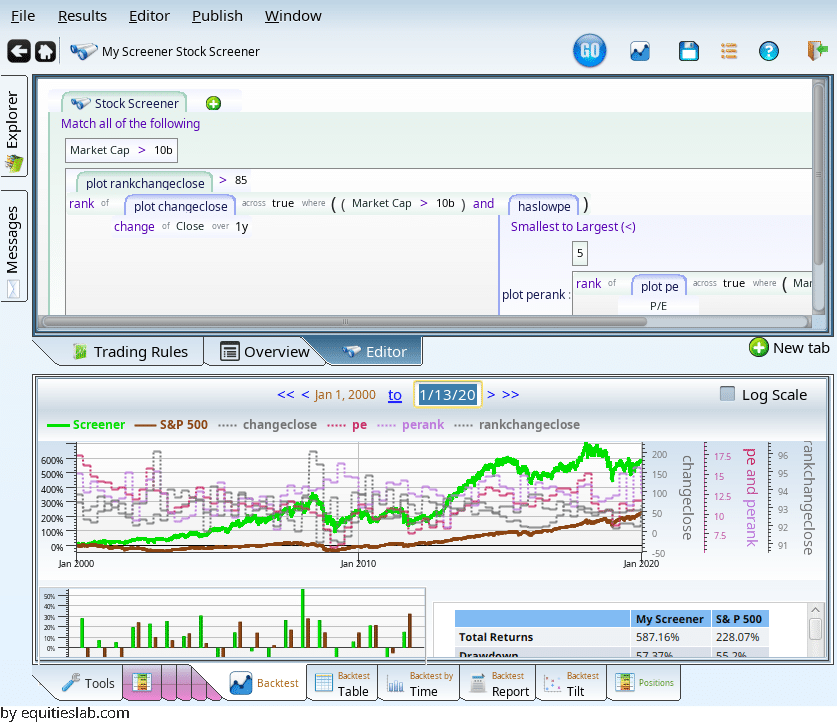Open the Backtest Report tab
837x722 pixels.
[x=499, y=684]
